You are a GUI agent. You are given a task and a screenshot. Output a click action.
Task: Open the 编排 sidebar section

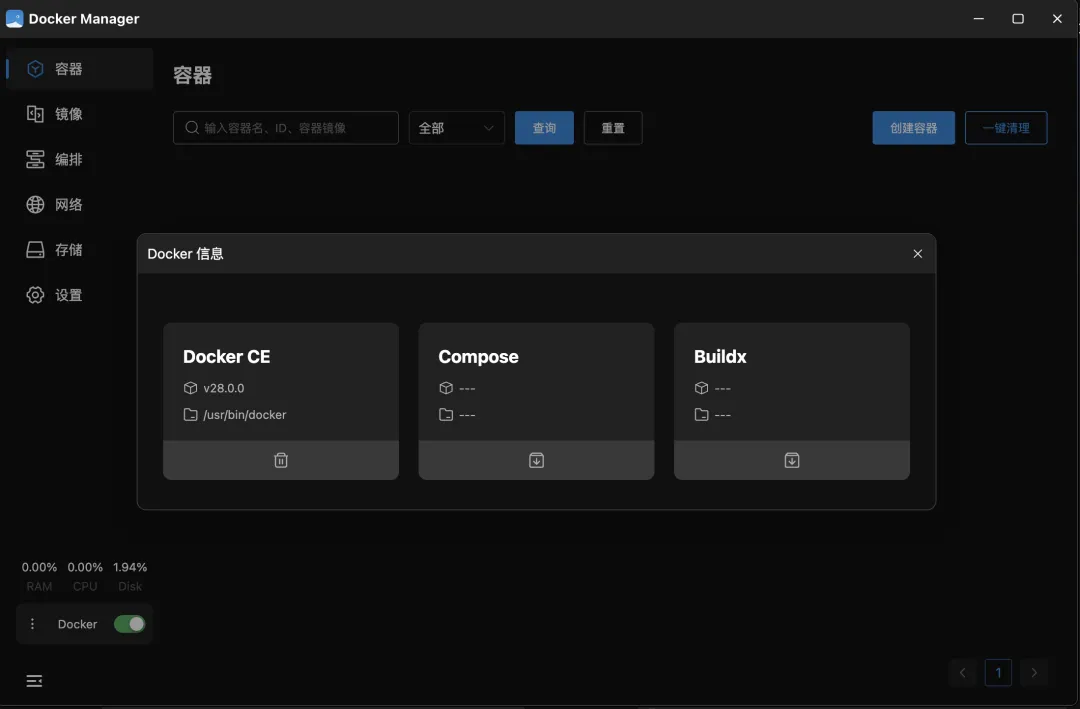(x=79, y=159)
